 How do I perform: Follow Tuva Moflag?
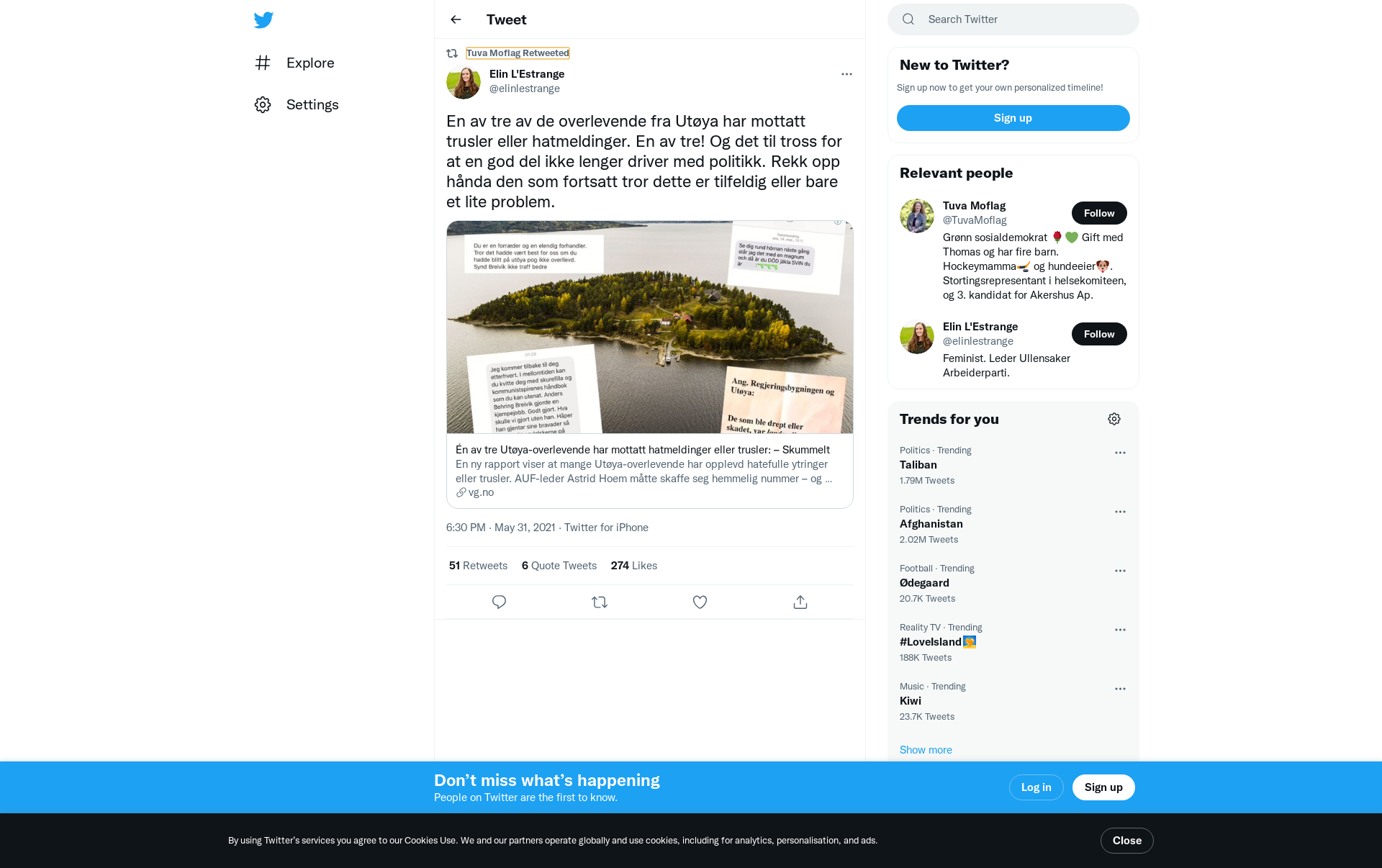1099,213
